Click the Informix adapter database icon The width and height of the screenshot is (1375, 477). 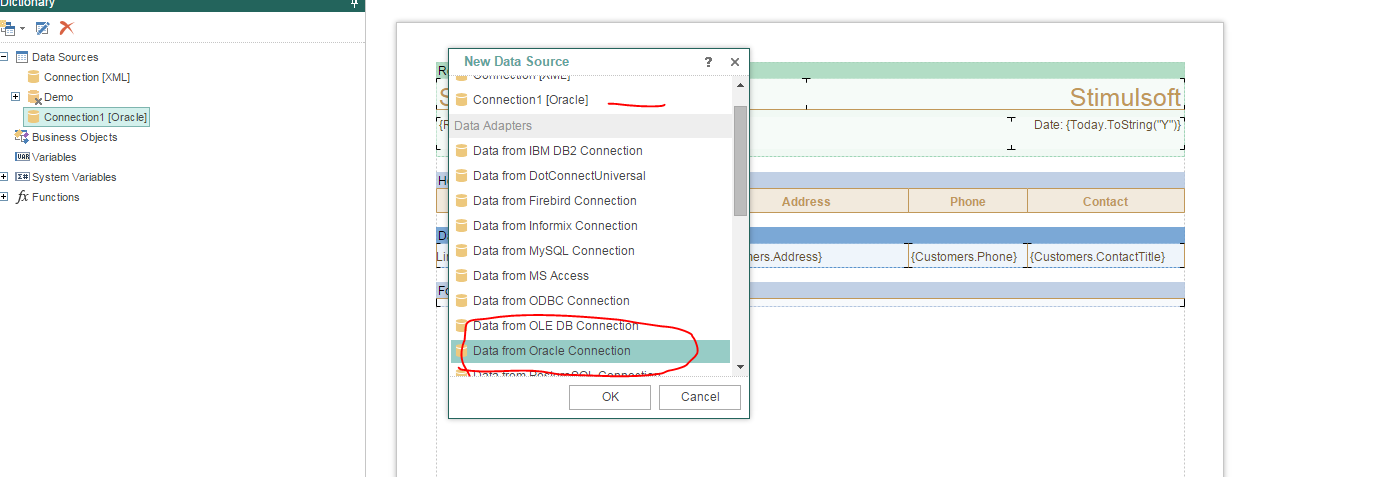pyautogui.click(x=461, y=226)
